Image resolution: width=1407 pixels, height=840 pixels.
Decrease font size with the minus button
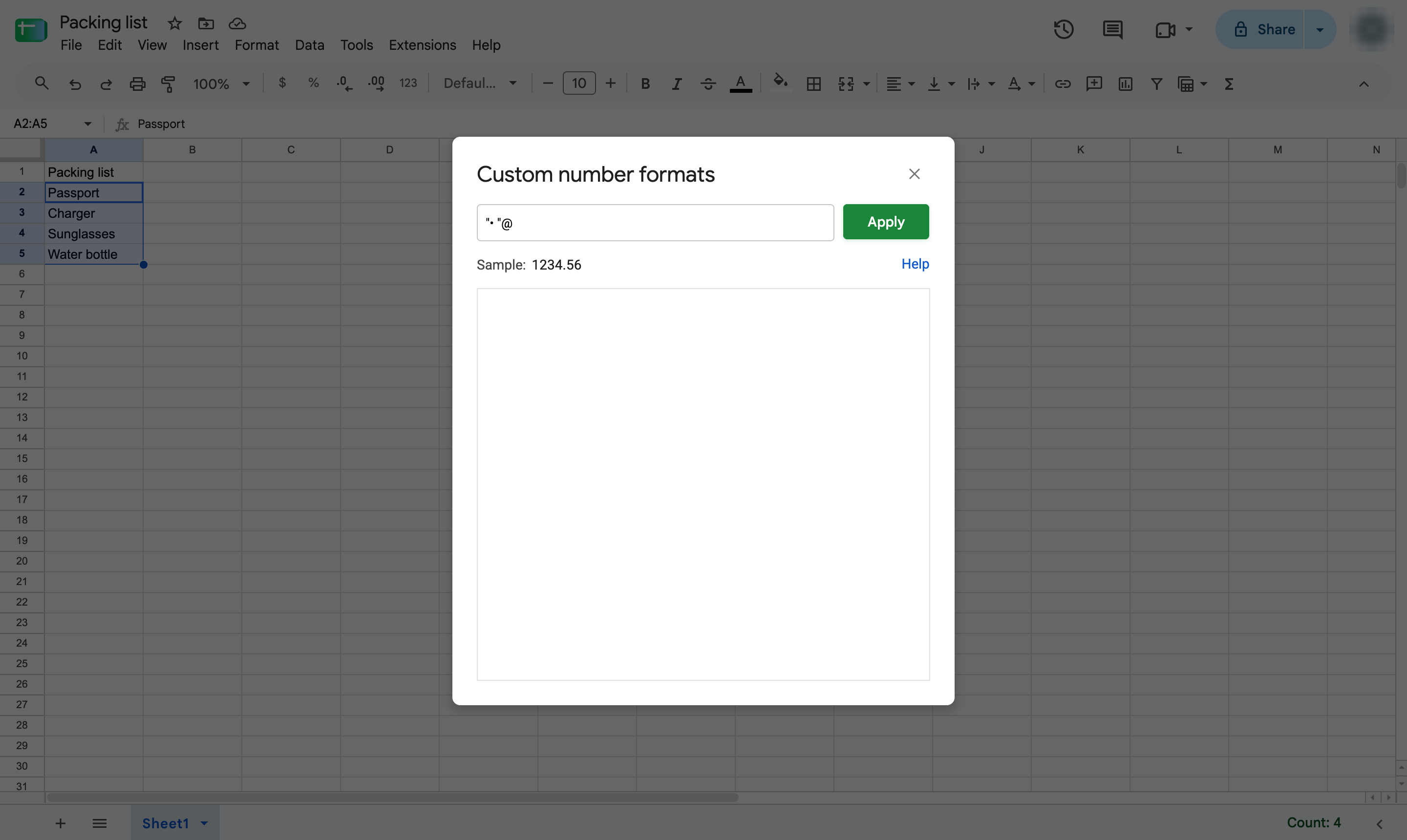(548, 84)
